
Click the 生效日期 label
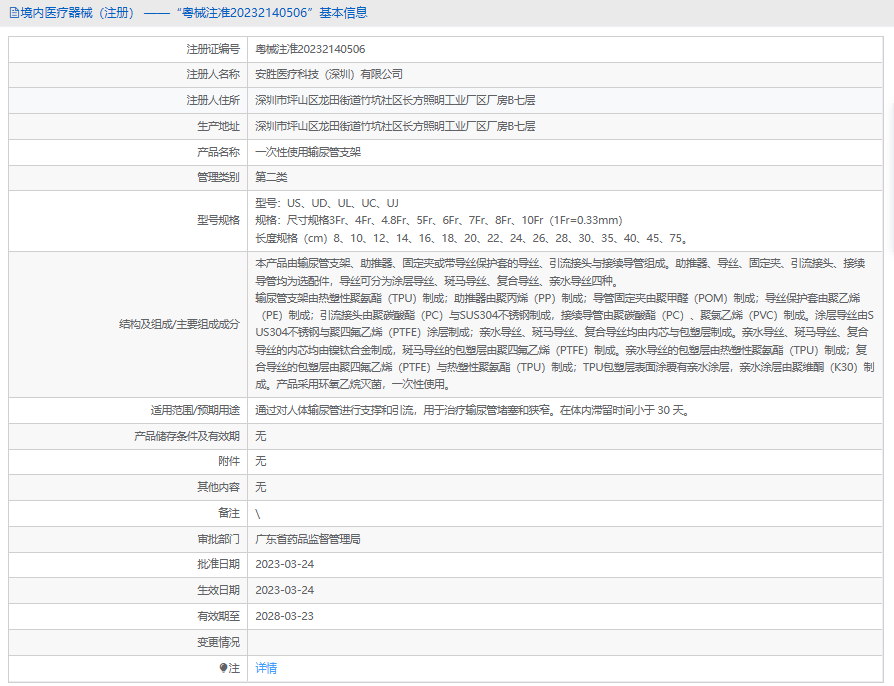point(218,591)
